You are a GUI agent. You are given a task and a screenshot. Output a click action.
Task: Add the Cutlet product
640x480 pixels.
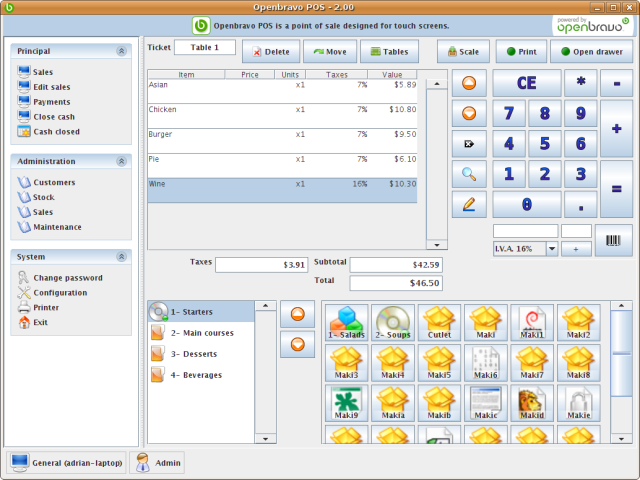[439, 322]
